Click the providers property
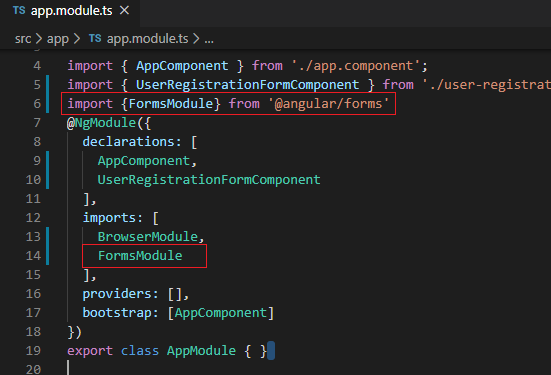Screen dimensions: 551x375 coord(117,293)
